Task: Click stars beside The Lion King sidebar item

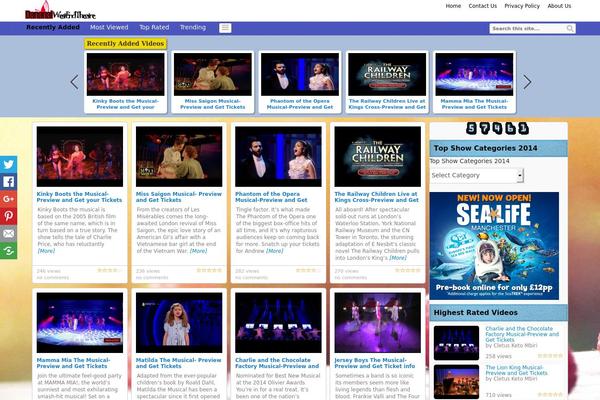Action: [550, 395]
